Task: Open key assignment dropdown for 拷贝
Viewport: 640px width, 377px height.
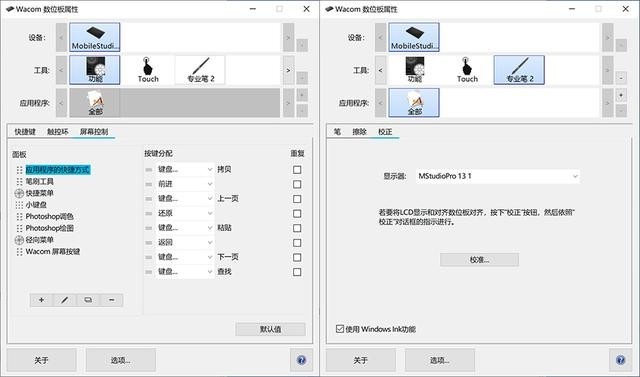Action: pos(185,169)
